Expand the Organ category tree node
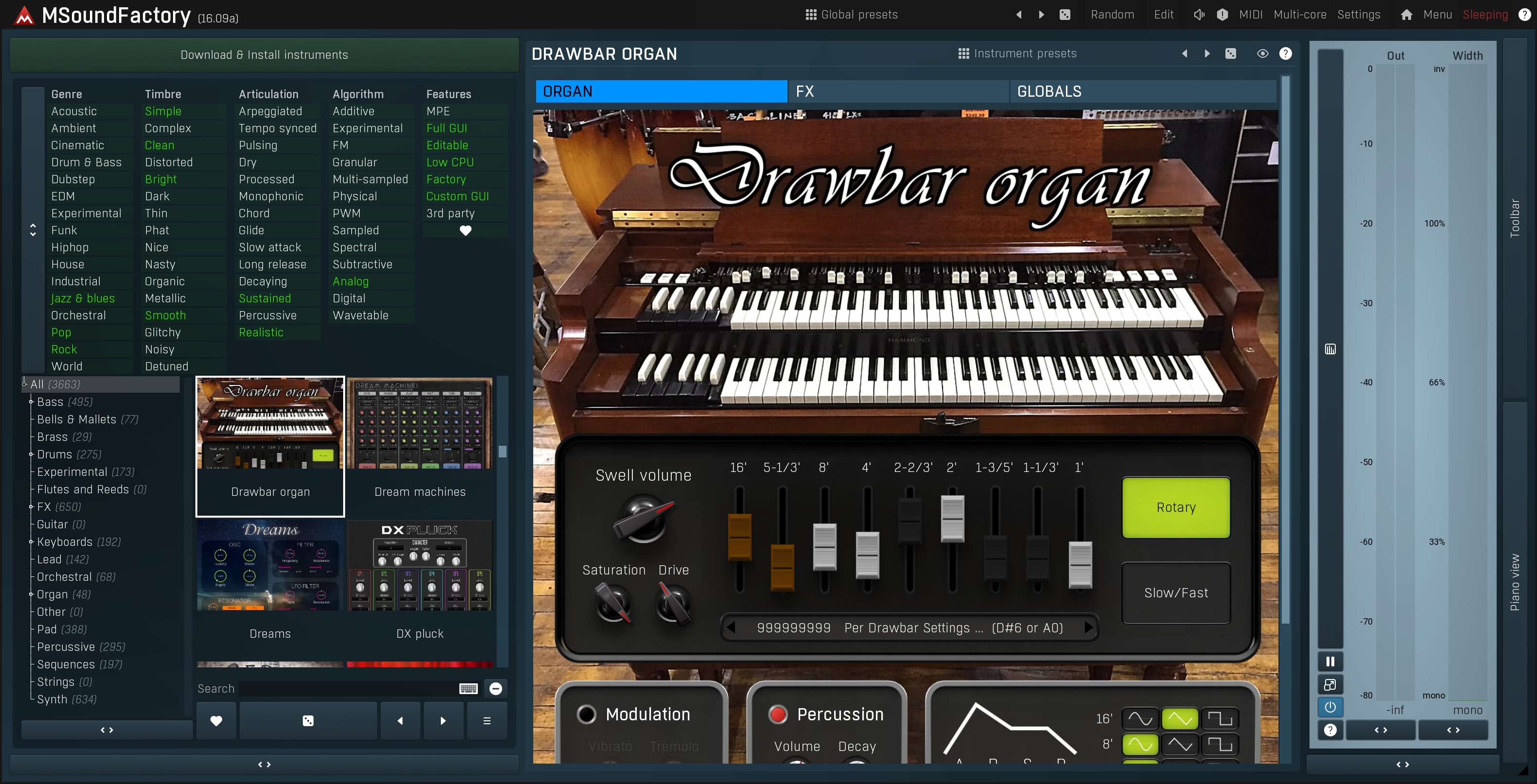 tap(31, 594)
